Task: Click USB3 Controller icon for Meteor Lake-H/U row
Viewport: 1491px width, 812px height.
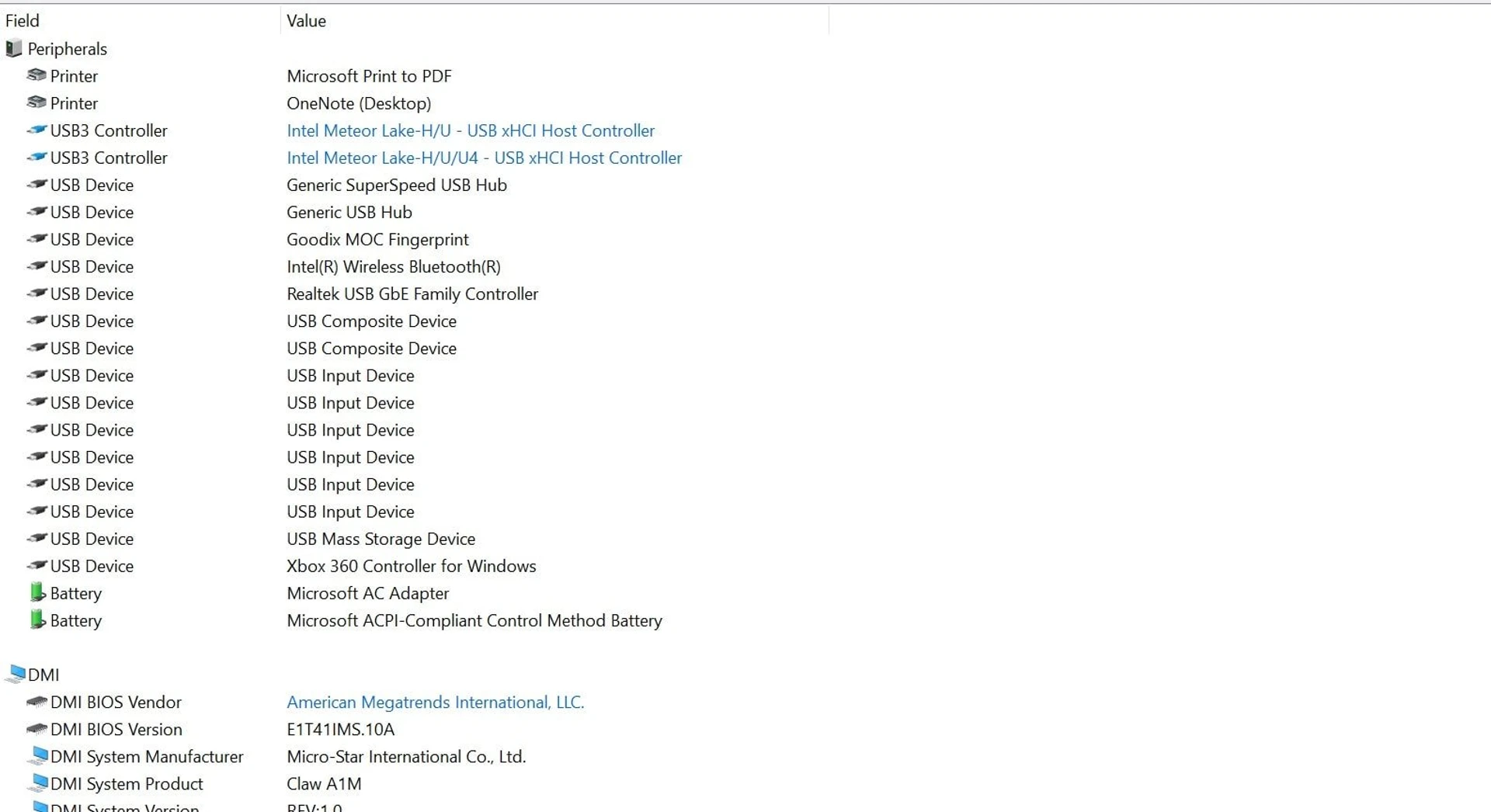Action: 36,130
